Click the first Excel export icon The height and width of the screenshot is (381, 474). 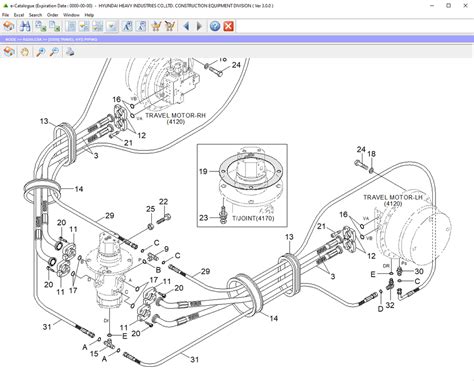click(41, 26)
